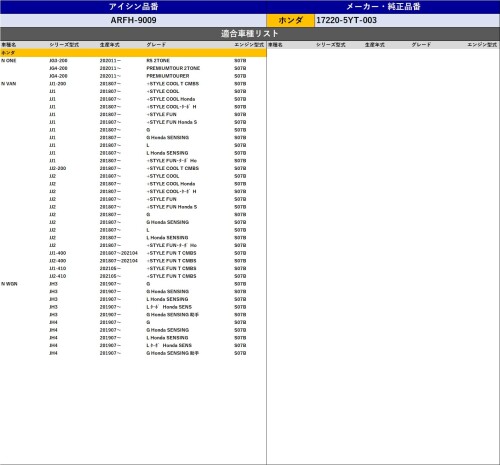Click 車種名 column header in left table

pyautogui.click(x=9, y=45)
